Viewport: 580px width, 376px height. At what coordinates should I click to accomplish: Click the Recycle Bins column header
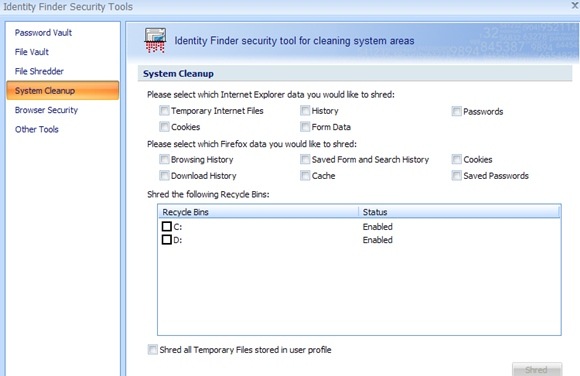coord(258,212)
